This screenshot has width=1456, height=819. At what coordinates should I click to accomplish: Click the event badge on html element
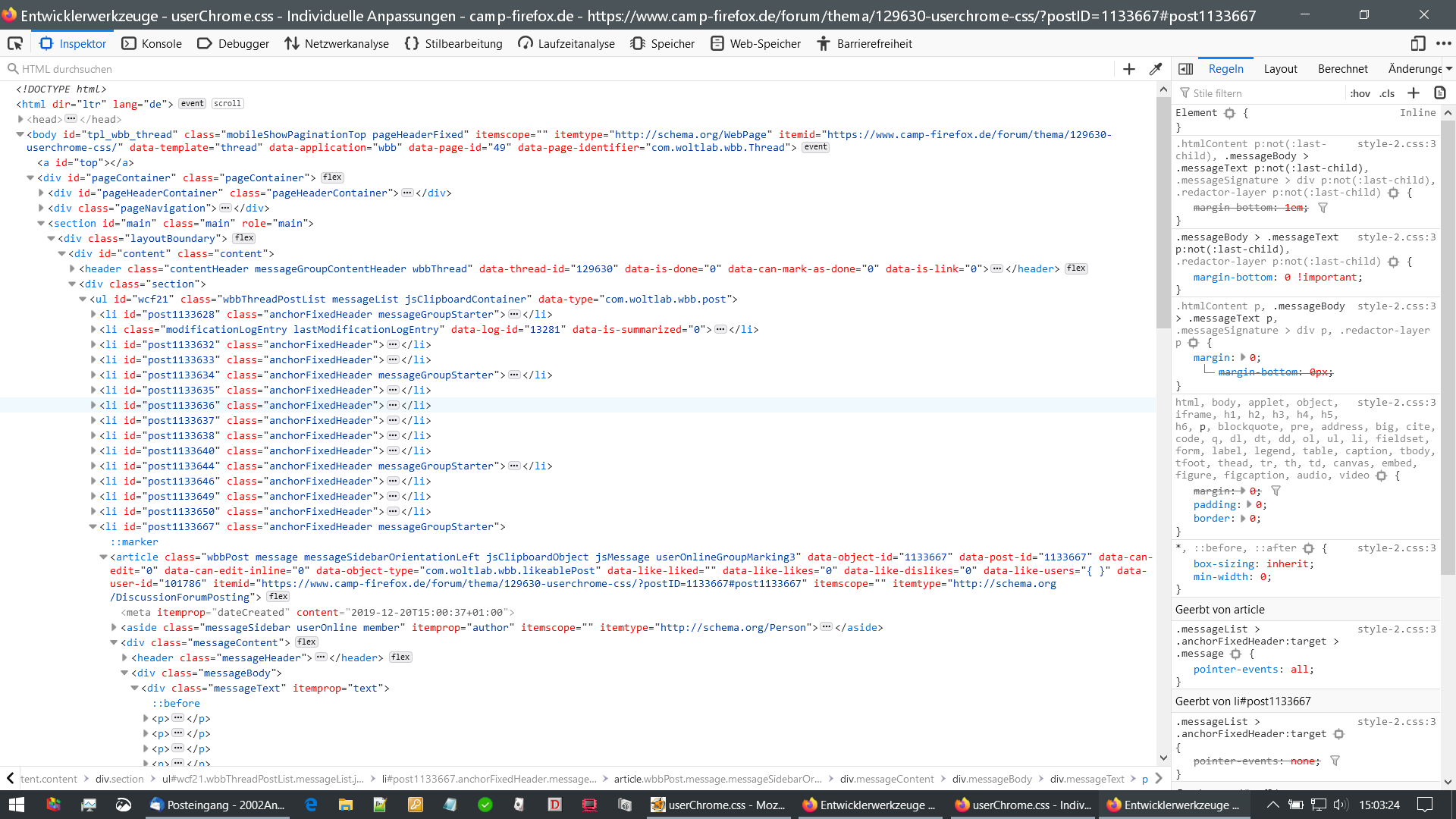pyautogui.click(x=192, y=104)
